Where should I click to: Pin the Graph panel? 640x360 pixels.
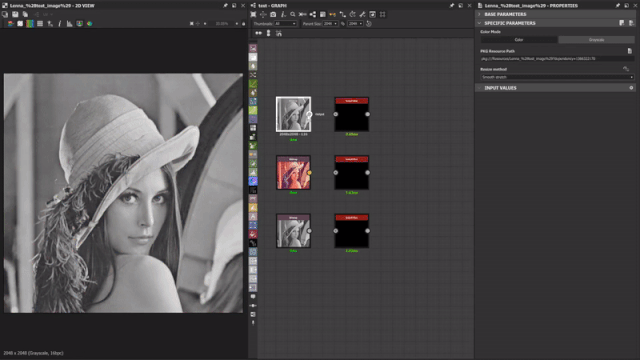pyautogui.click(x=451, y=5)
